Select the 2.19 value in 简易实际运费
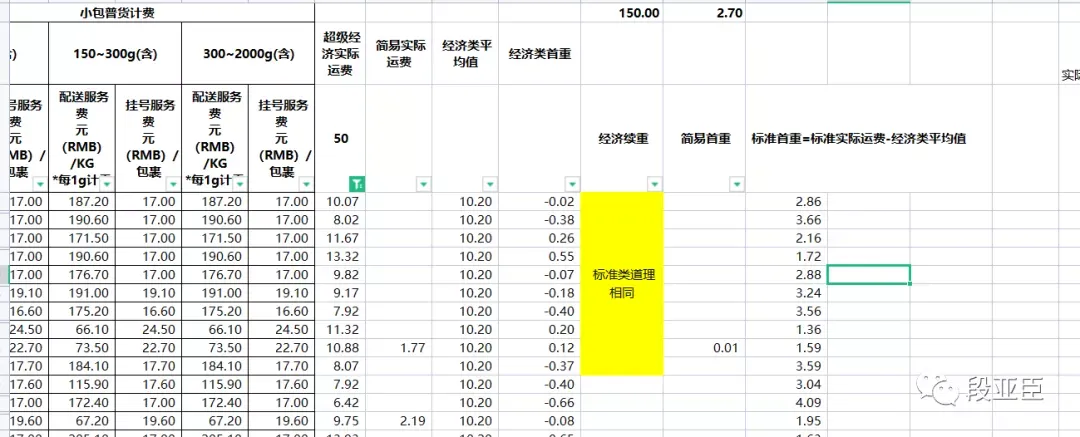 point(399,420)
